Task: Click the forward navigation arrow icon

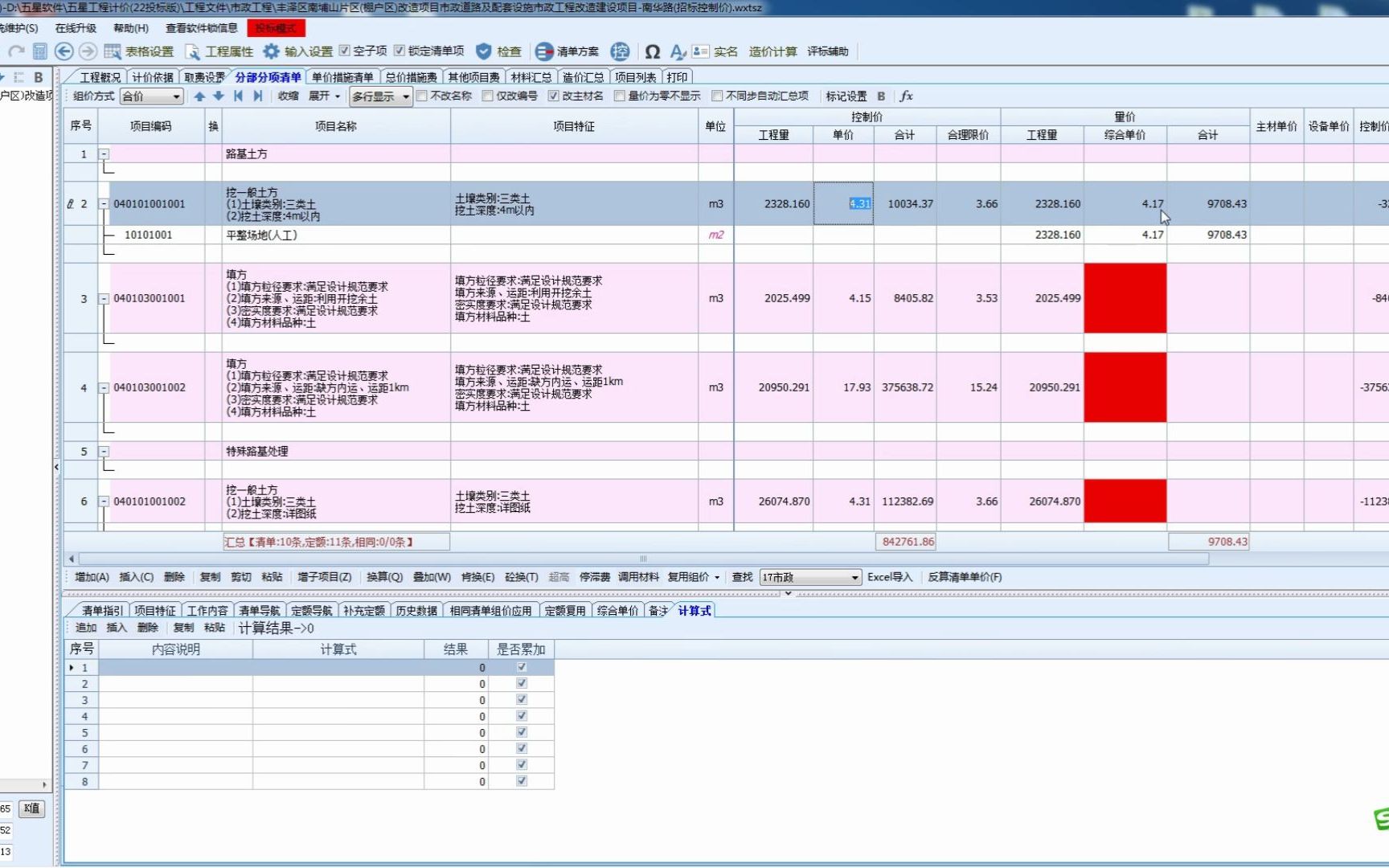Action: (88, 51)
